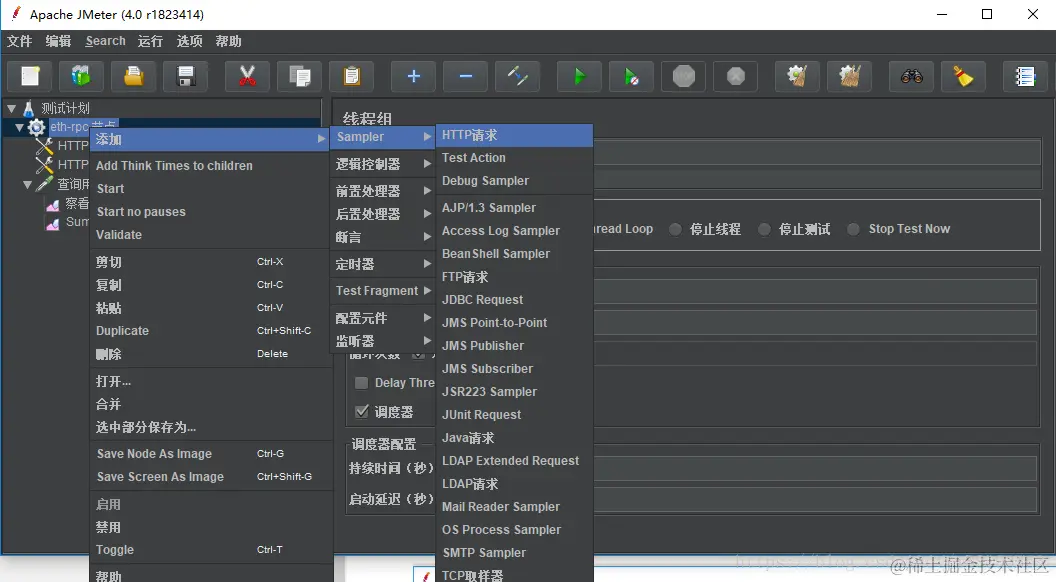Choose JDBC Request sampler
Image resolution: width=1056 pixels, height=582 pixels.
[515, 299]
